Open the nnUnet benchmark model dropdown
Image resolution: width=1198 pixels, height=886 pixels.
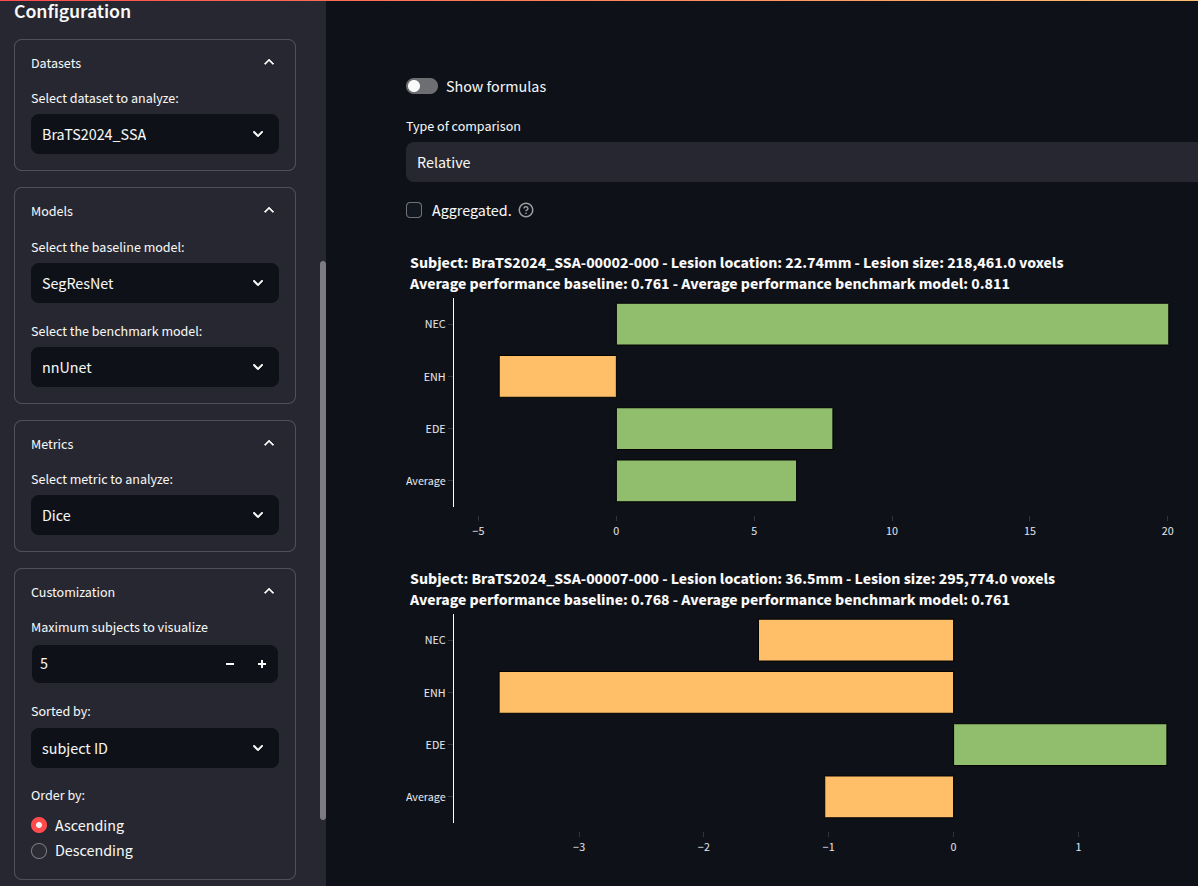[x=155, y=368]
